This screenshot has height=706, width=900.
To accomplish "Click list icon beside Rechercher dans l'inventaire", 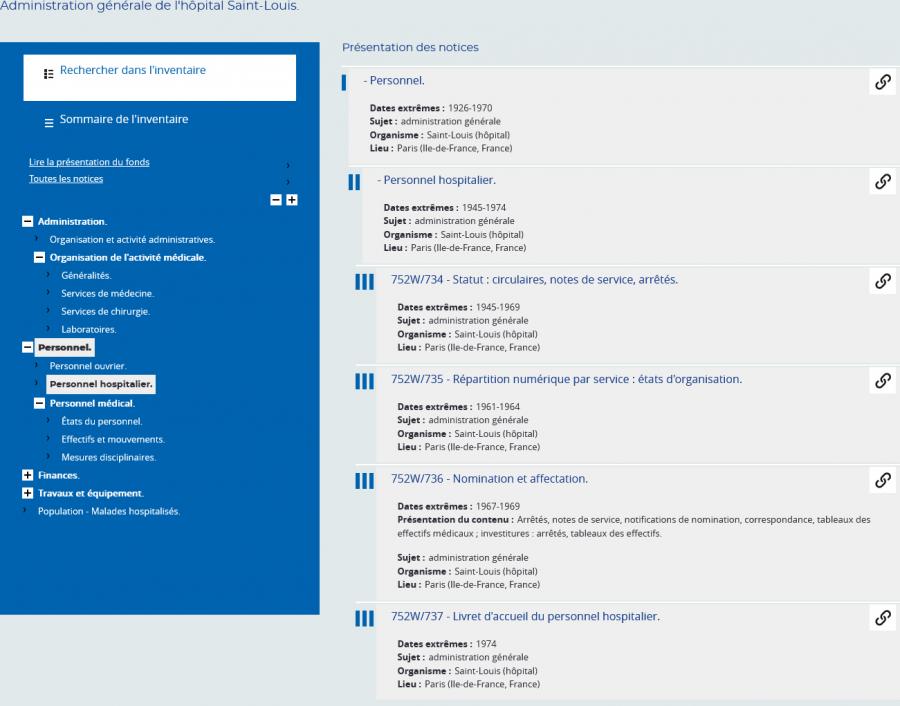I will pos(49,73).
